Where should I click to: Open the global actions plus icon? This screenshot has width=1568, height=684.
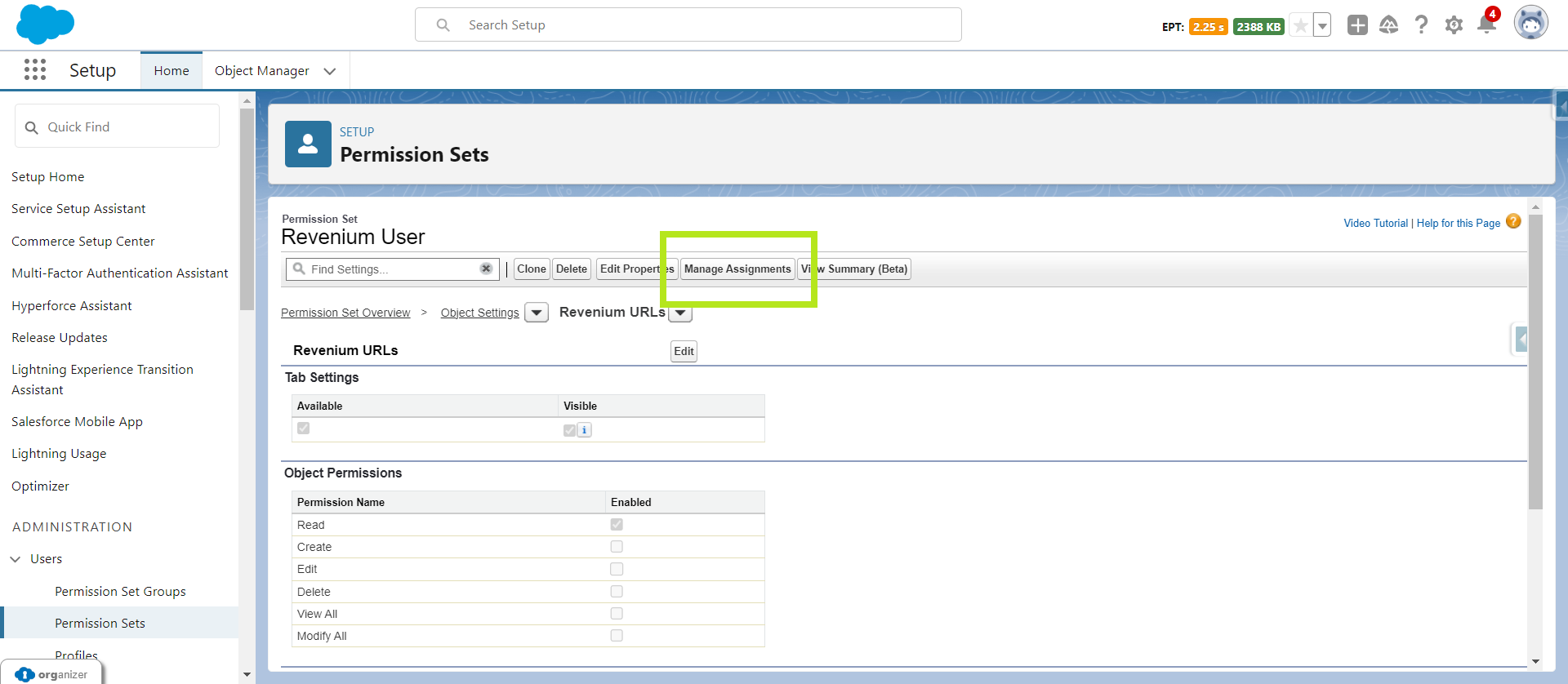[1357, 25]
